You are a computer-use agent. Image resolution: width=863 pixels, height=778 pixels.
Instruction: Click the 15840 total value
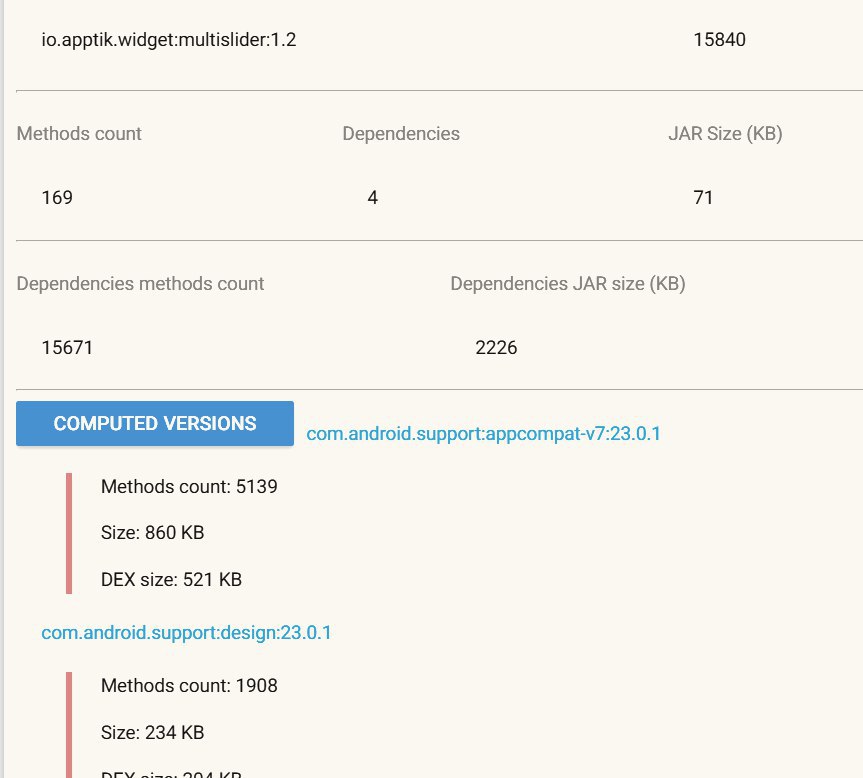(x=719, y=41)
